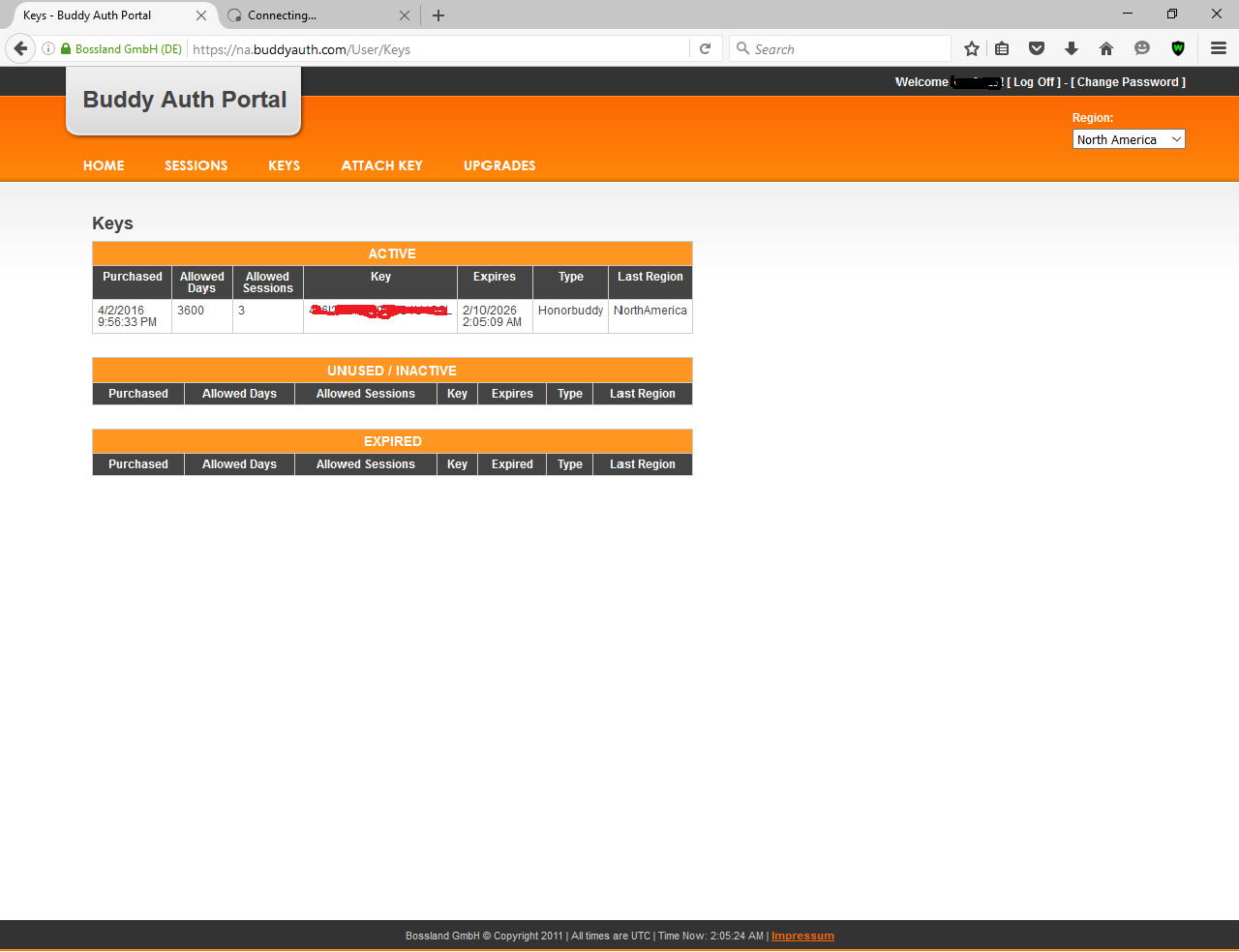Select the purchased date 4/2/2016 cell
This screenshot has height=952, width=1239.
132,316
